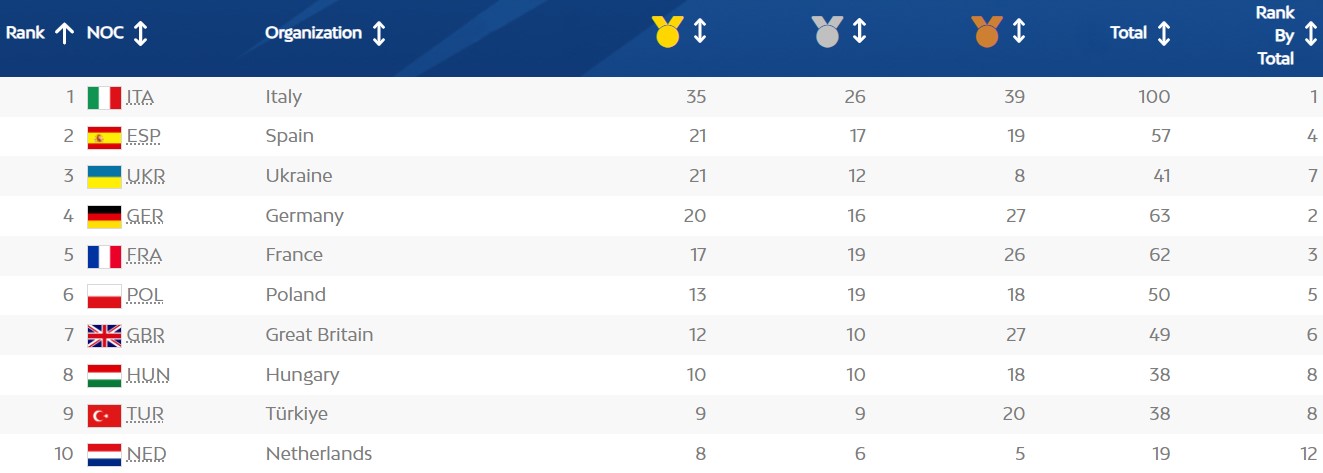Click the bronze medal icon in header
The height and width of the screenshot is (473, 1323).
click(986, 32)
